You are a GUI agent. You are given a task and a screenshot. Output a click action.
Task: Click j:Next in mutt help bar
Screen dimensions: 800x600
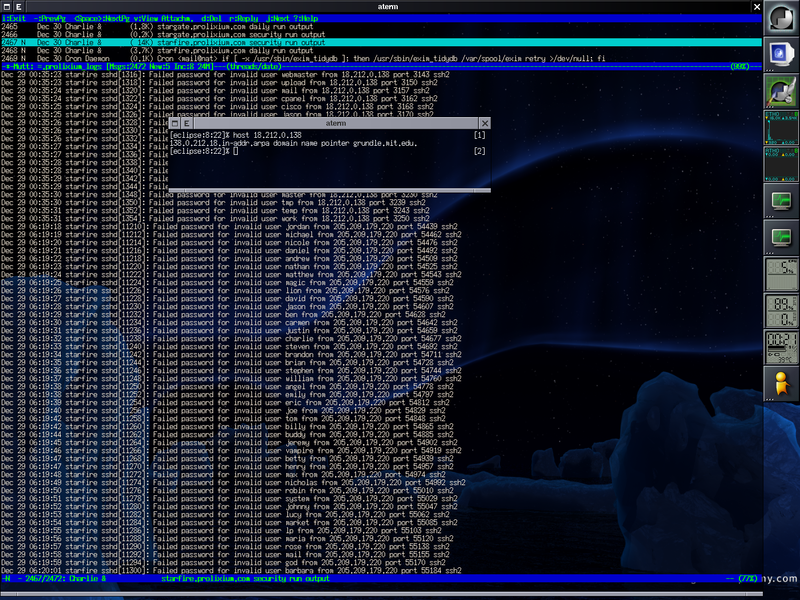[278, 18]
